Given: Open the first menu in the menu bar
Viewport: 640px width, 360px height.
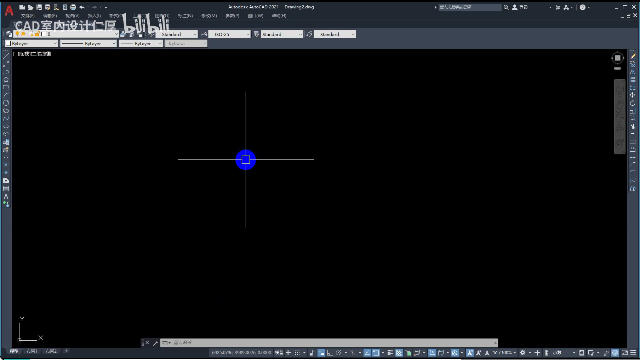Looking at the screenshot, I should (27, 16).
